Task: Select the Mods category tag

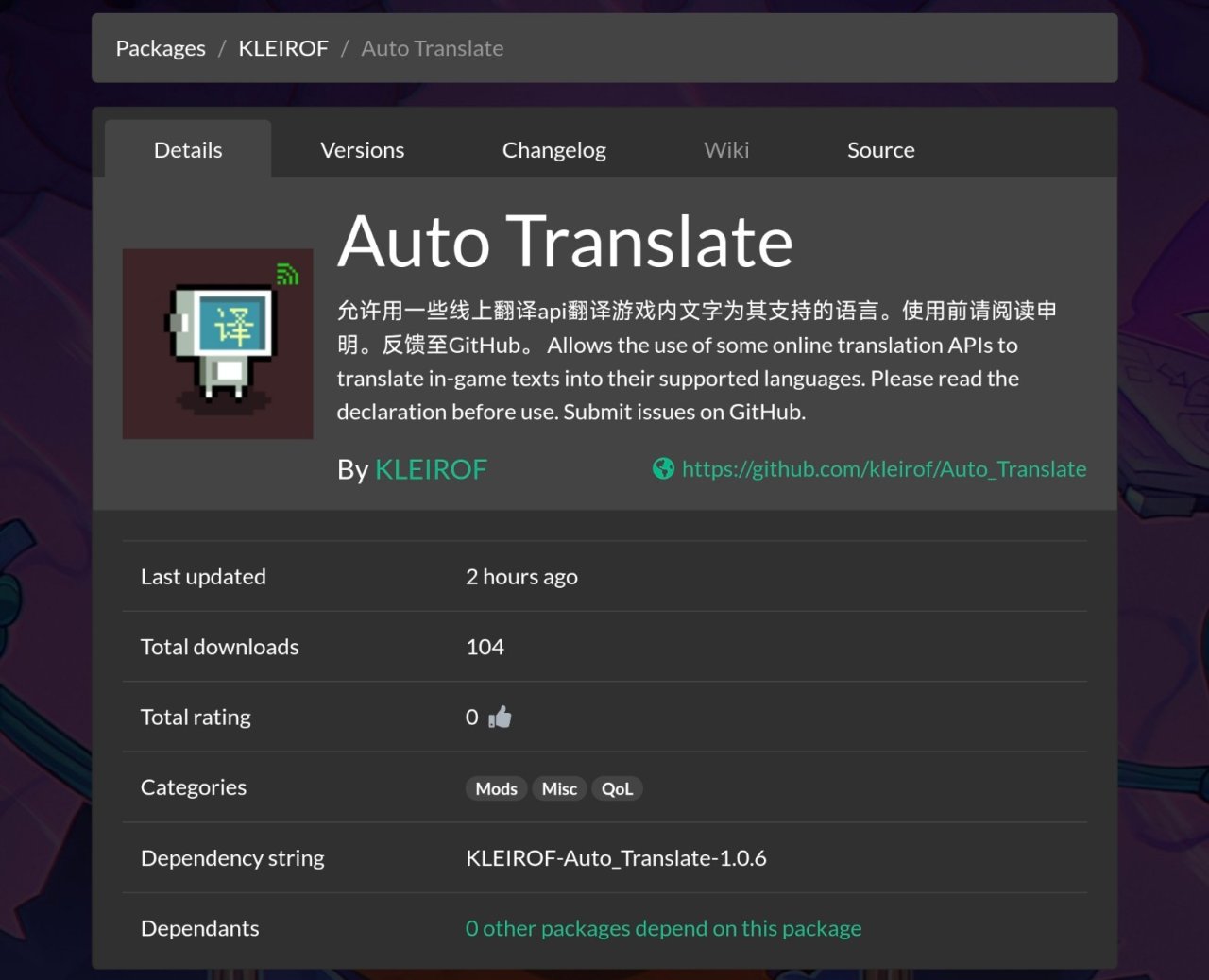Action: tap(496, 788)
